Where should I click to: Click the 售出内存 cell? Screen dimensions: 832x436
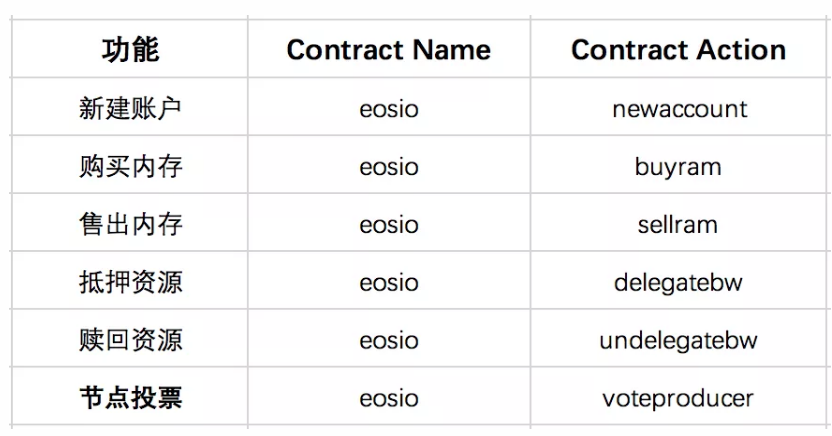coord(130,224)
